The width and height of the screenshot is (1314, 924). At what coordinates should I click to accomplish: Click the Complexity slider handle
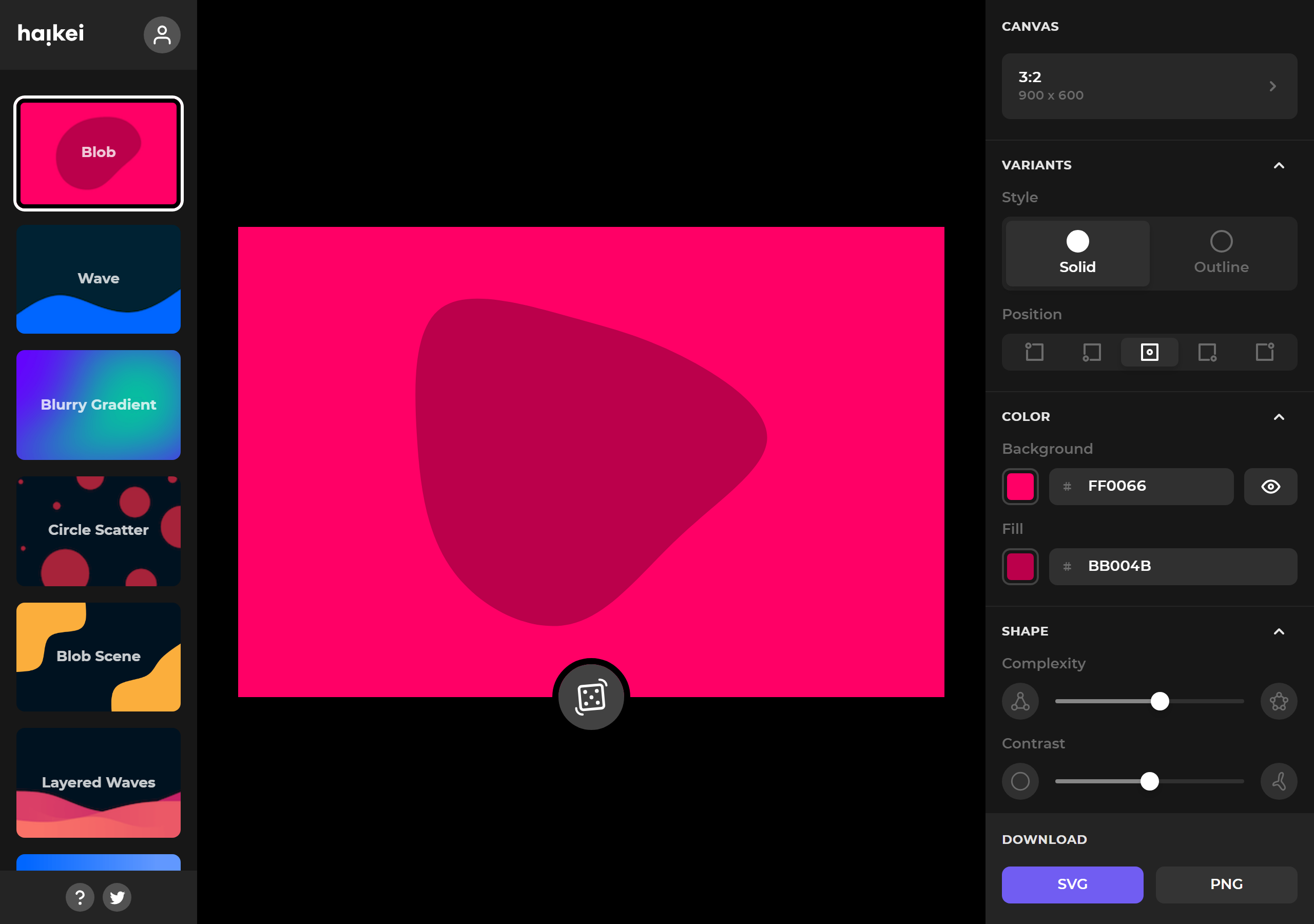(1160, 701)
